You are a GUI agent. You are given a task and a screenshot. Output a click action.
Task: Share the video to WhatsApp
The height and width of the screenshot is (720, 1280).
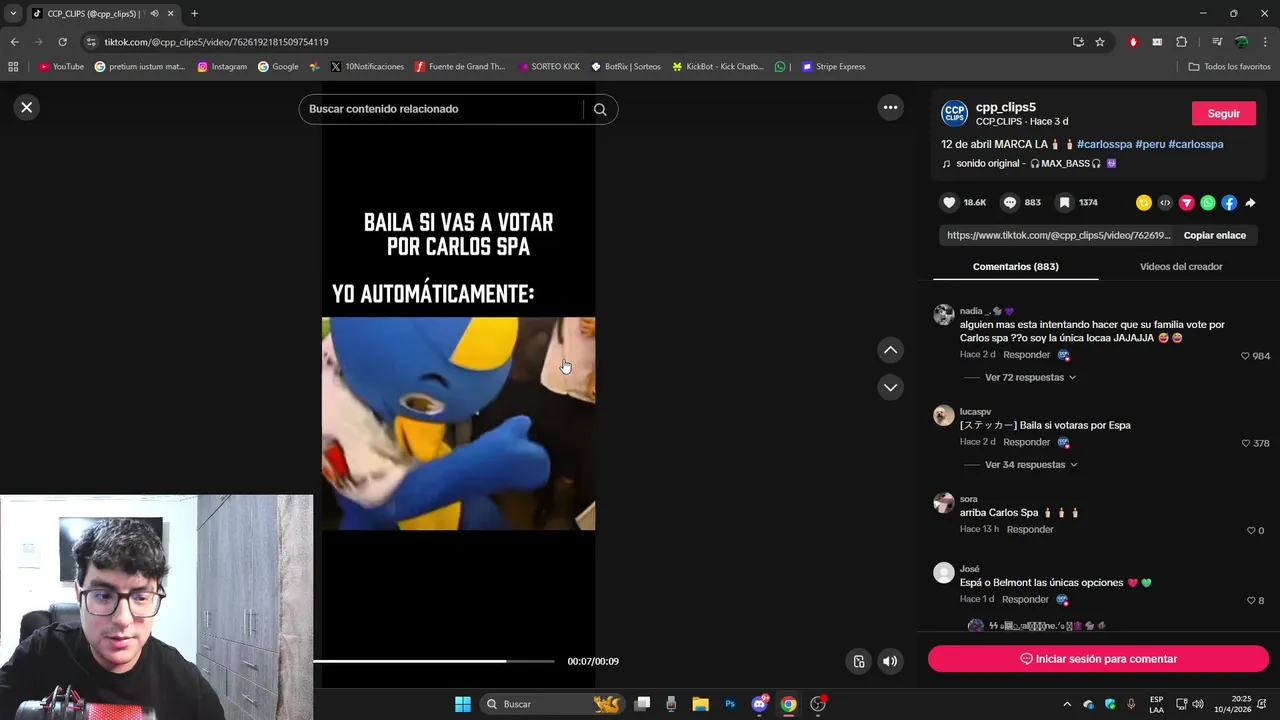click(x=1208, y=203)
